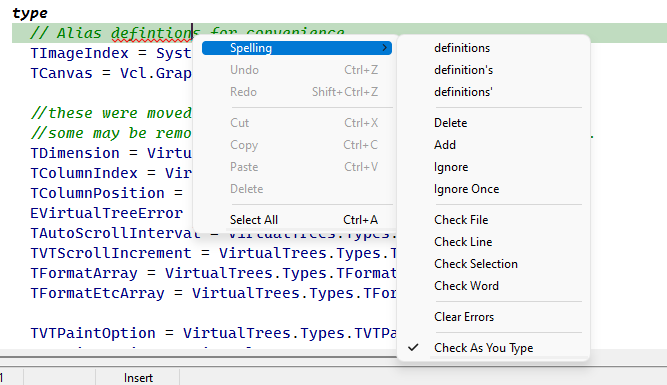Click the 'type' keyword in the editor
667x385 pixels.
[30, 13]
